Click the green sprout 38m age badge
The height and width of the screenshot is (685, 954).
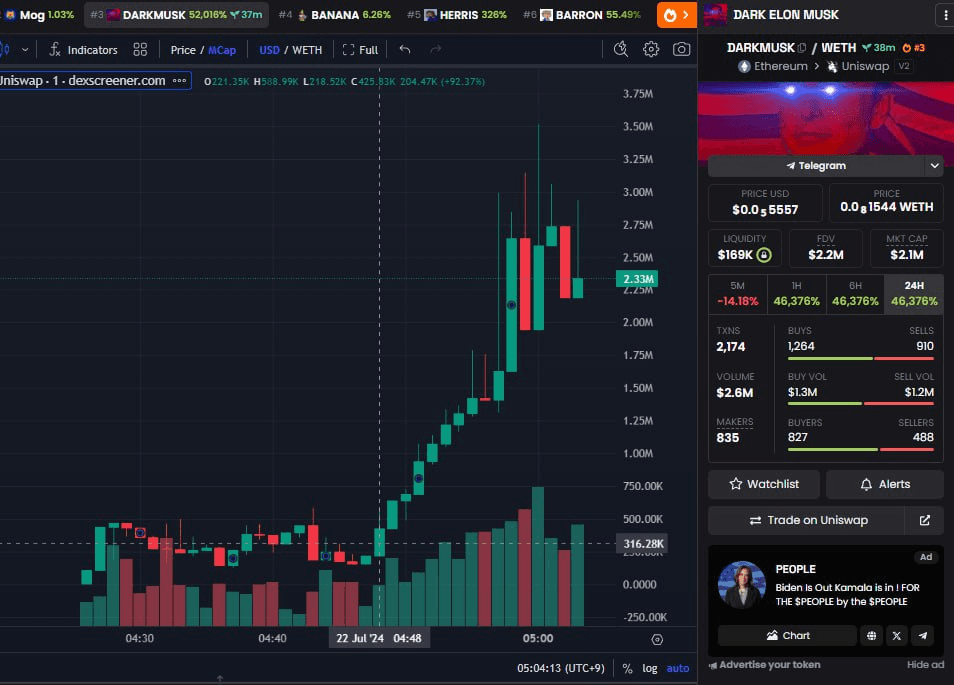click(879, 48)
